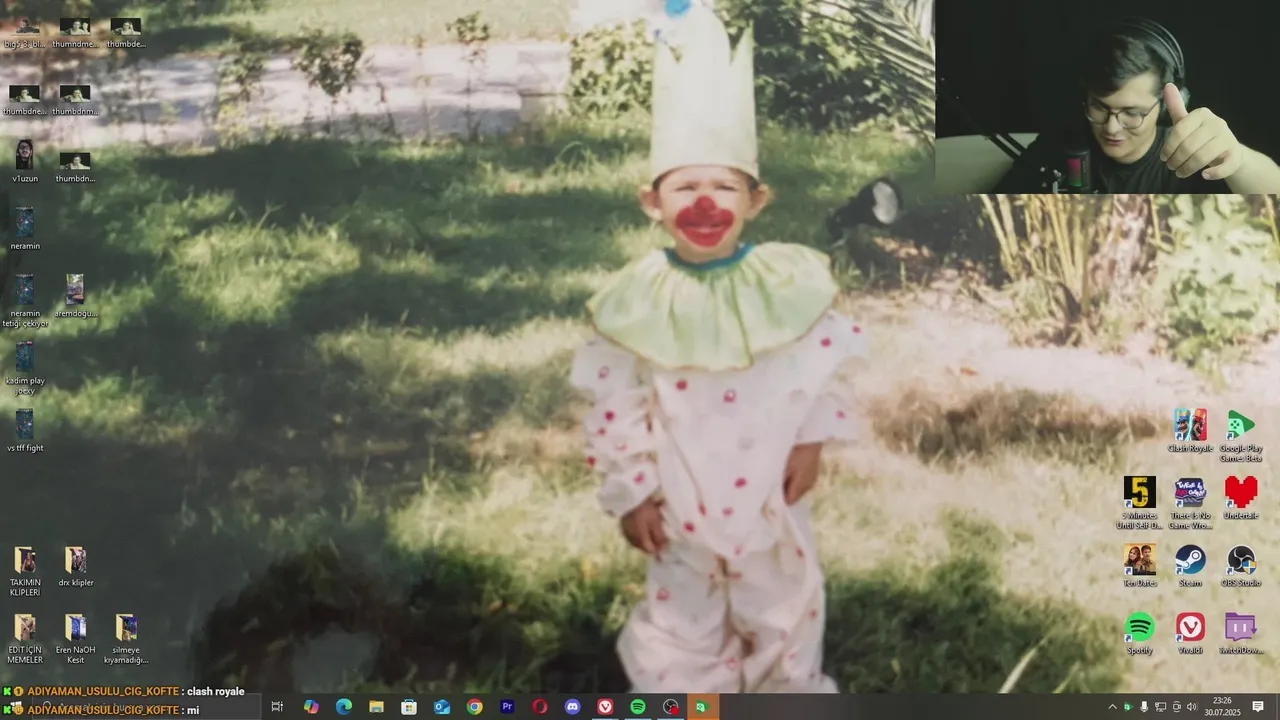Select the neramin tetiği çekiyor file
The width and height of the screenshot is (1280, 720).
[25, 301]
